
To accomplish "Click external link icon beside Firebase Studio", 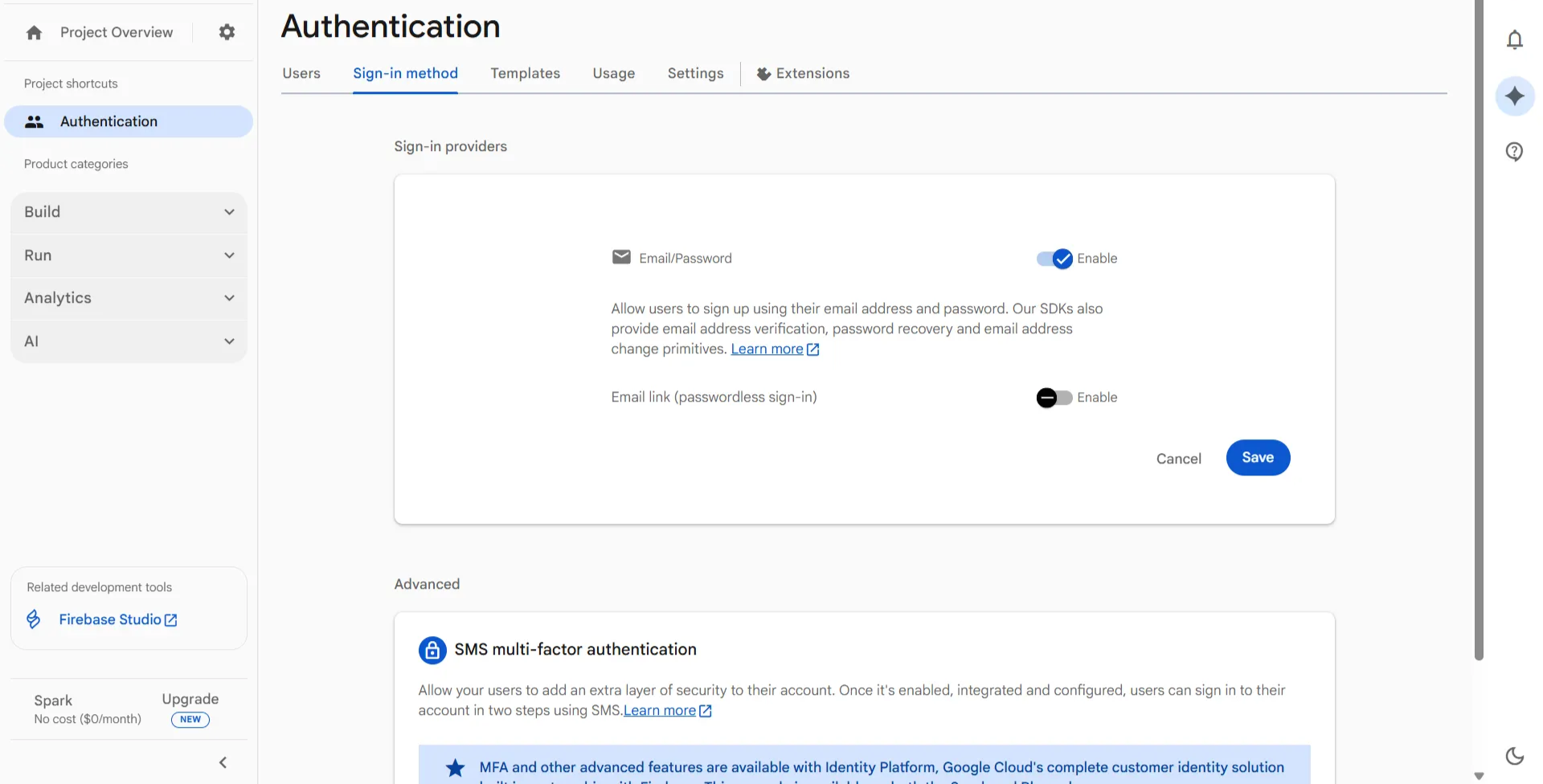I will tap(171, 620).
